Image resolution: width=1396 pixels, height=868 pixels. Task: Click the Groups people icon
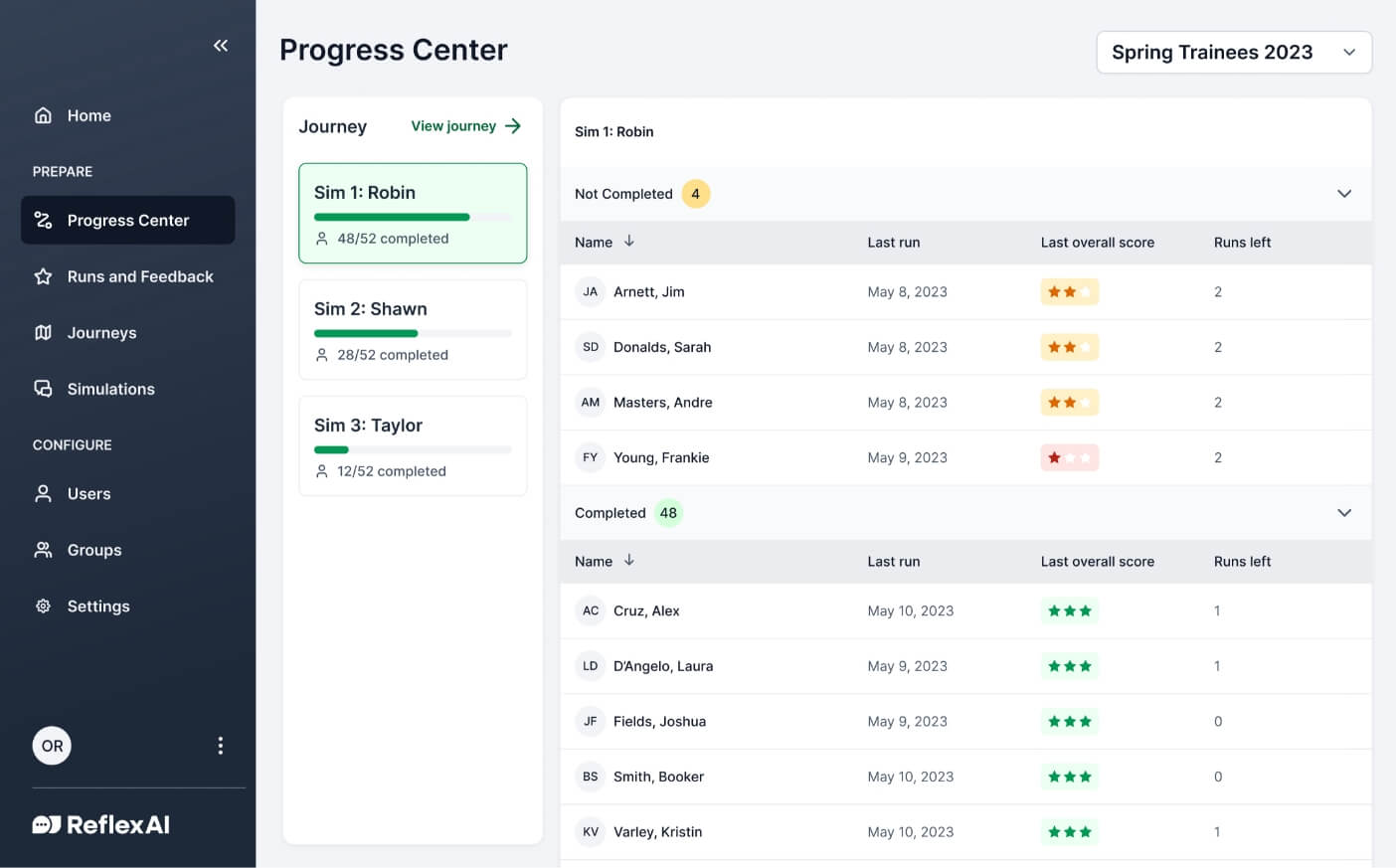[43, 550]
